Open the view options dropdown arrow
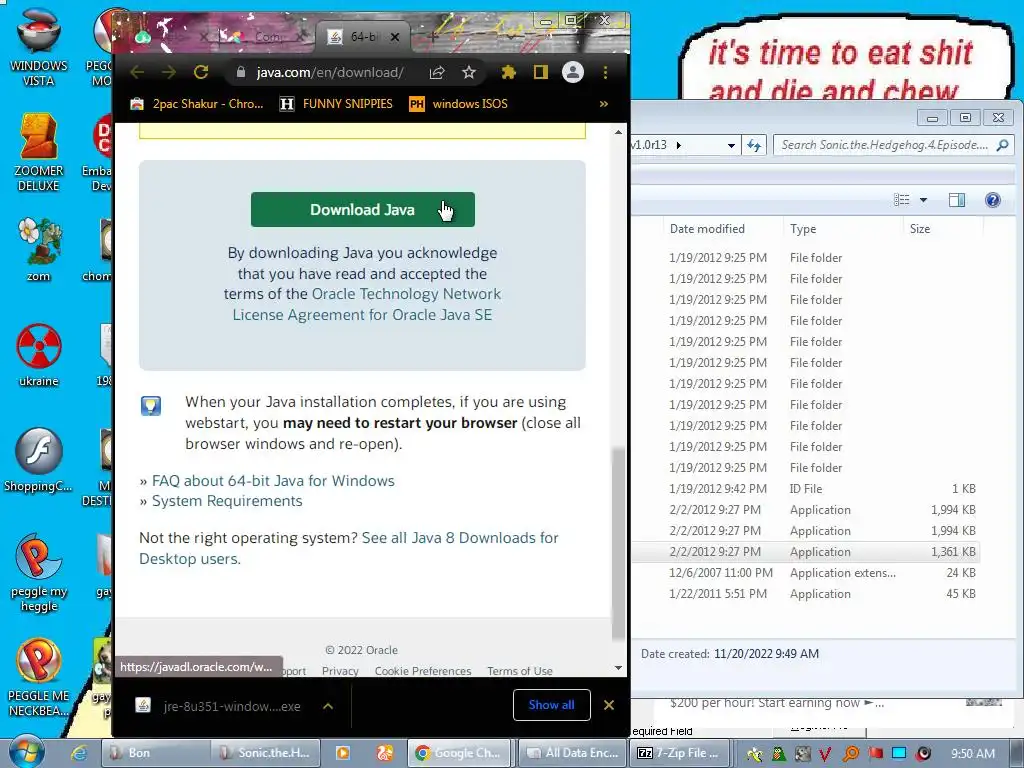The width and height of the screenshot is (1024, 768). click(x=923, y=200)
